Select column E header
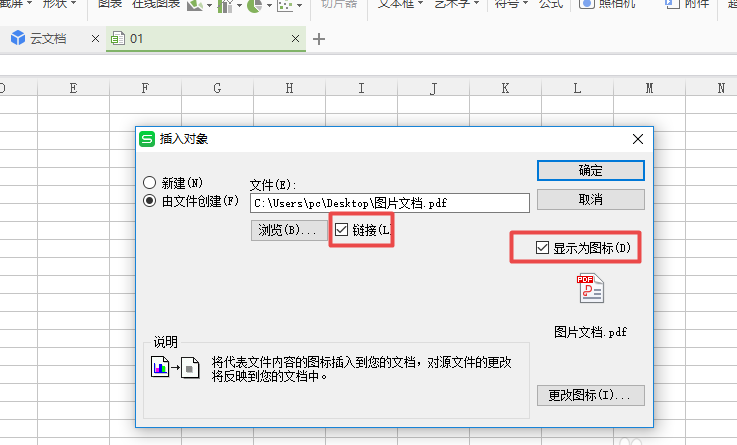The width and height of the screenshot is (737, 445). click(x=73, y=88)
